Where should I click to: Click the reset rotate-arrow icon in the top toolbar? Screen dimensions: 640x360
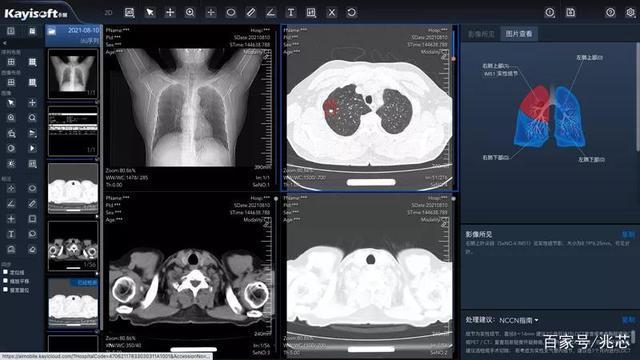(351, 13)
